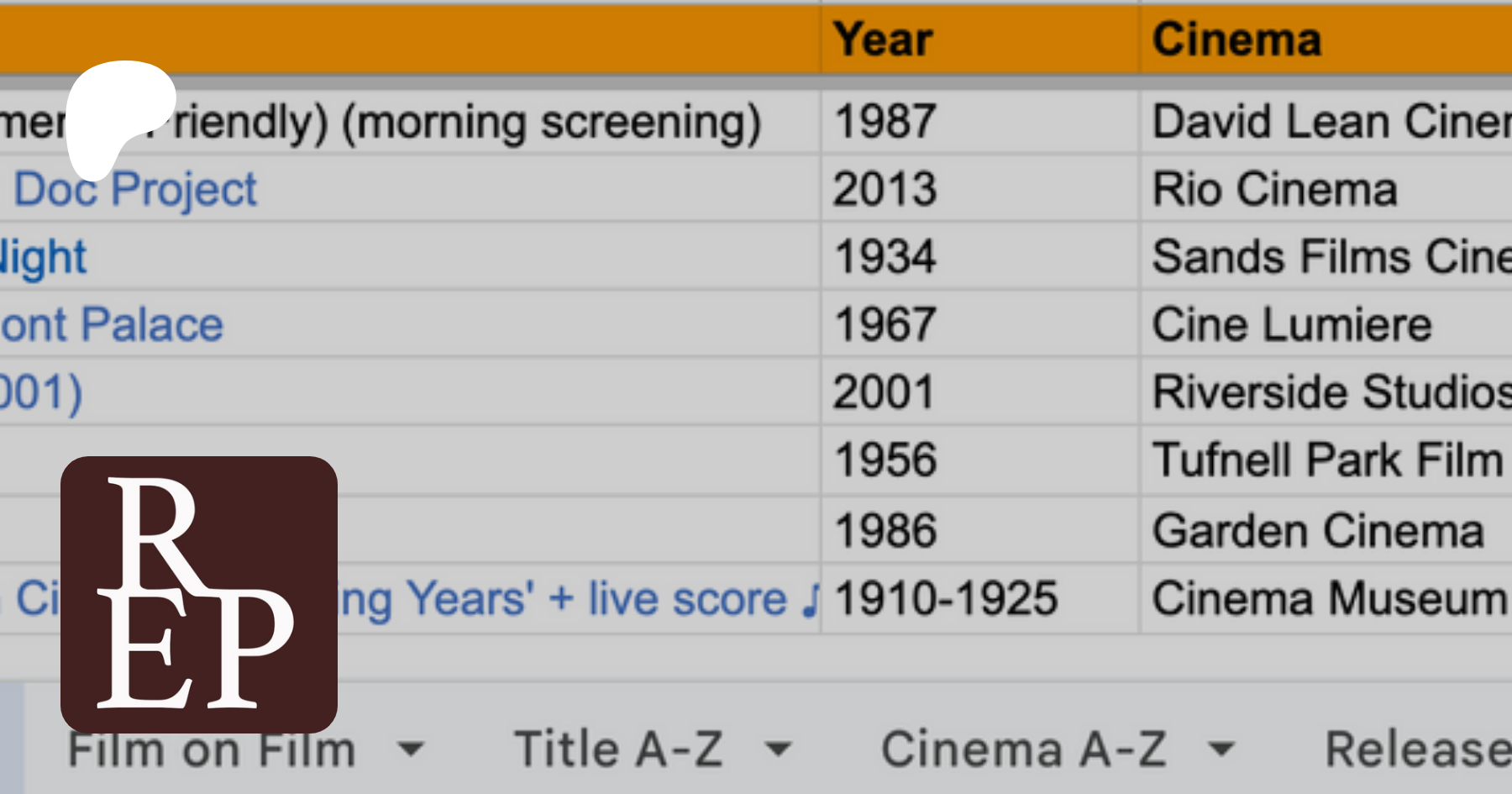Open the Doc Project link

pos(135,189)
